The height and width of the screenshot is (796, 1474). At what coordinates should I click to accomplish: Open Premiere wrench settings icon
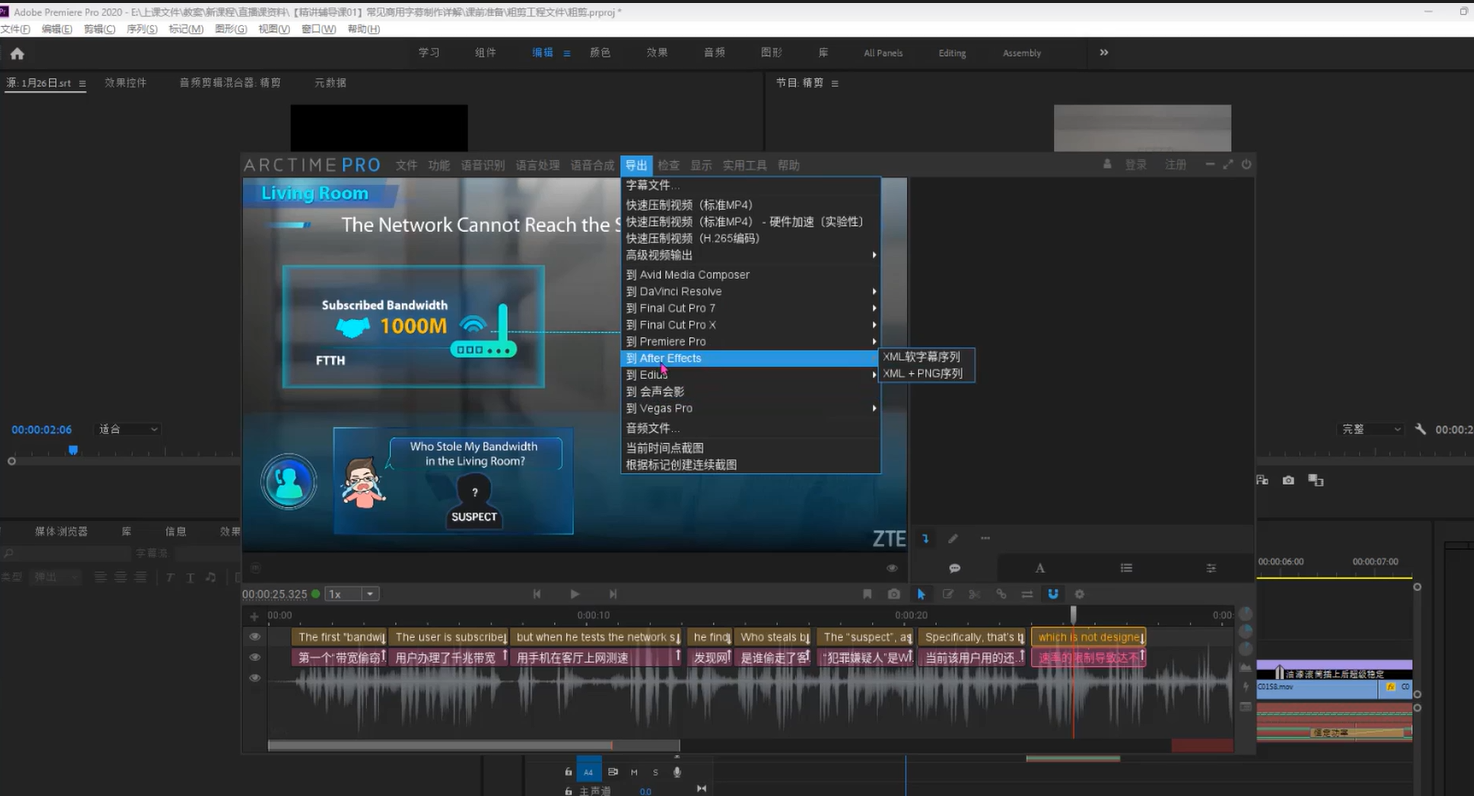1420,429
